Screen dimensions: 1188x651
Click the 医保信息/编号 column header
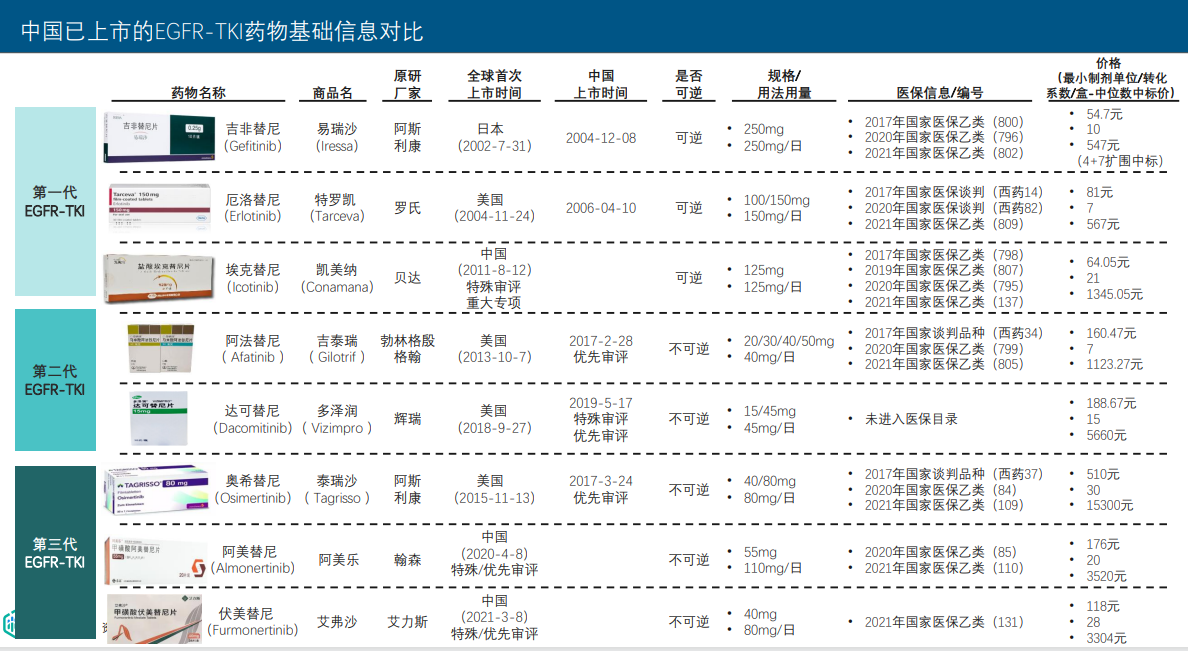tap(938, 89)
